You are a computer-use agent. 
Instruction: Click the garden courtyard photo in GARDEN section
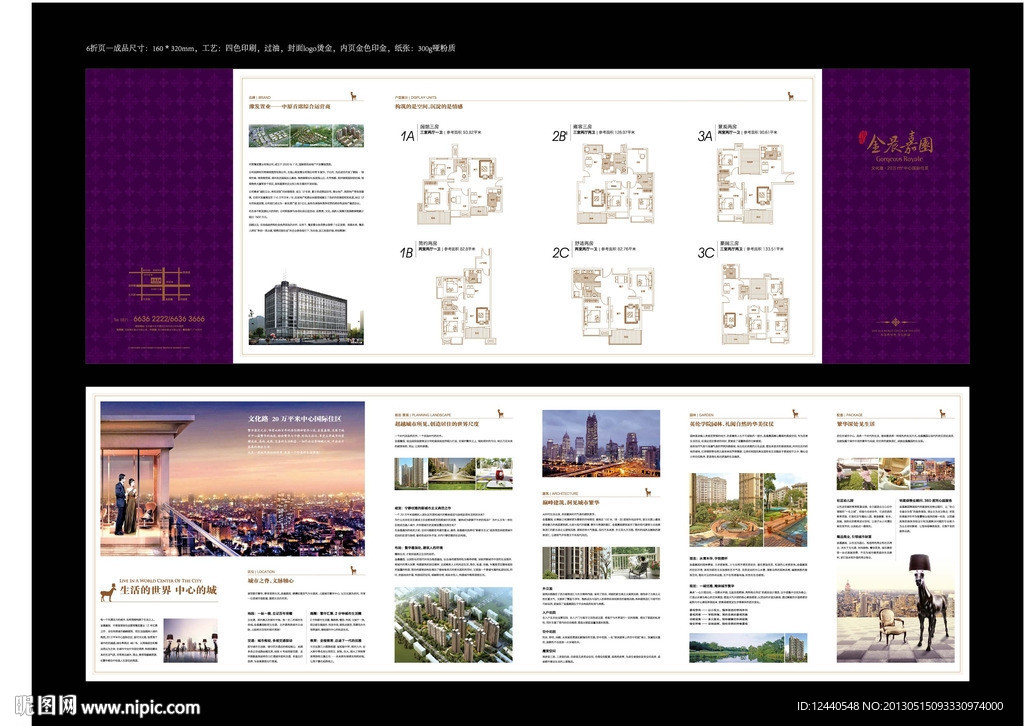[748, 510]
